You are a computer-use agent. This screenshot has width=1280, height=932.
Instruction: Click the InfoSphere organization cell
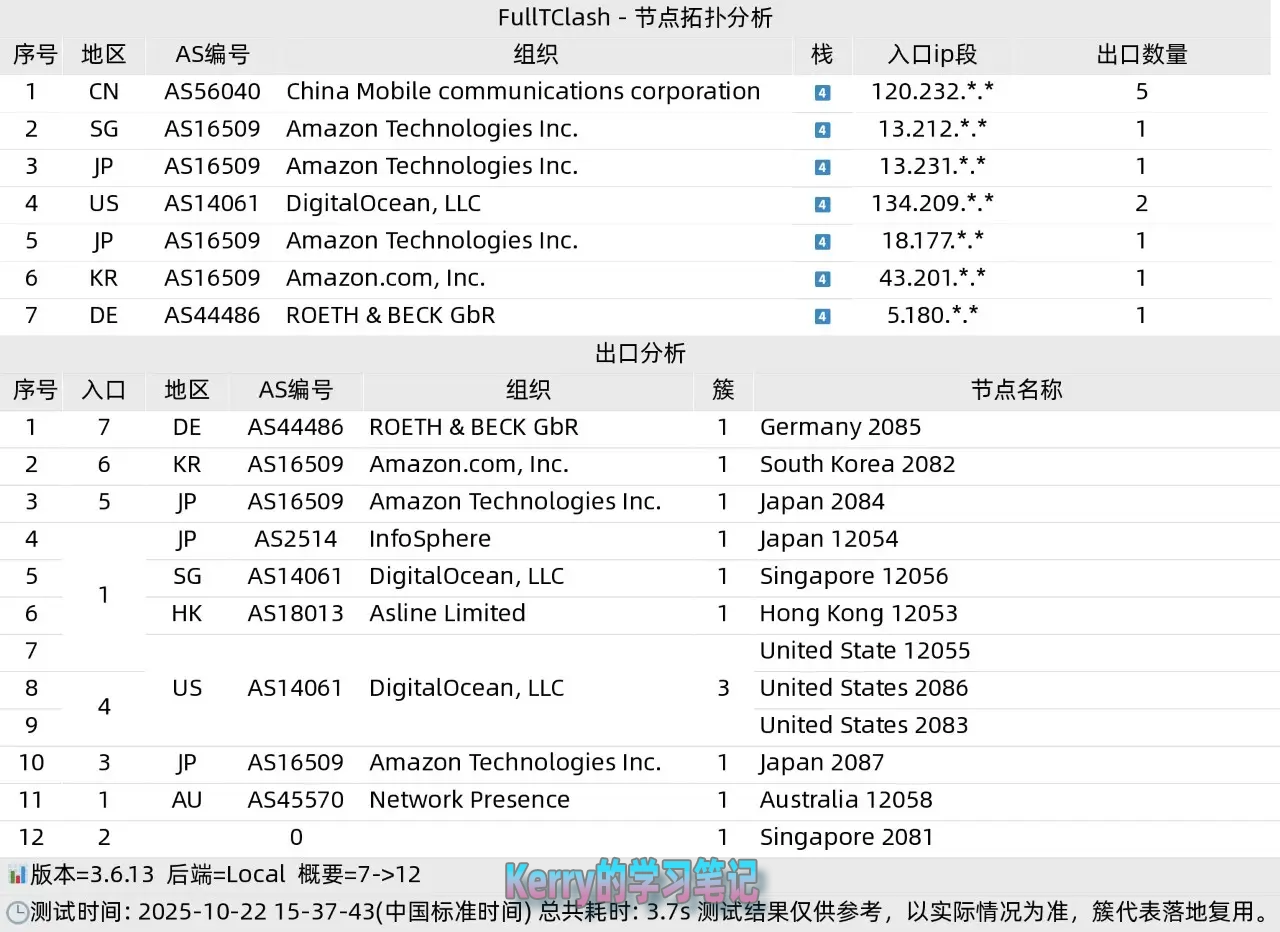[430, 540]
